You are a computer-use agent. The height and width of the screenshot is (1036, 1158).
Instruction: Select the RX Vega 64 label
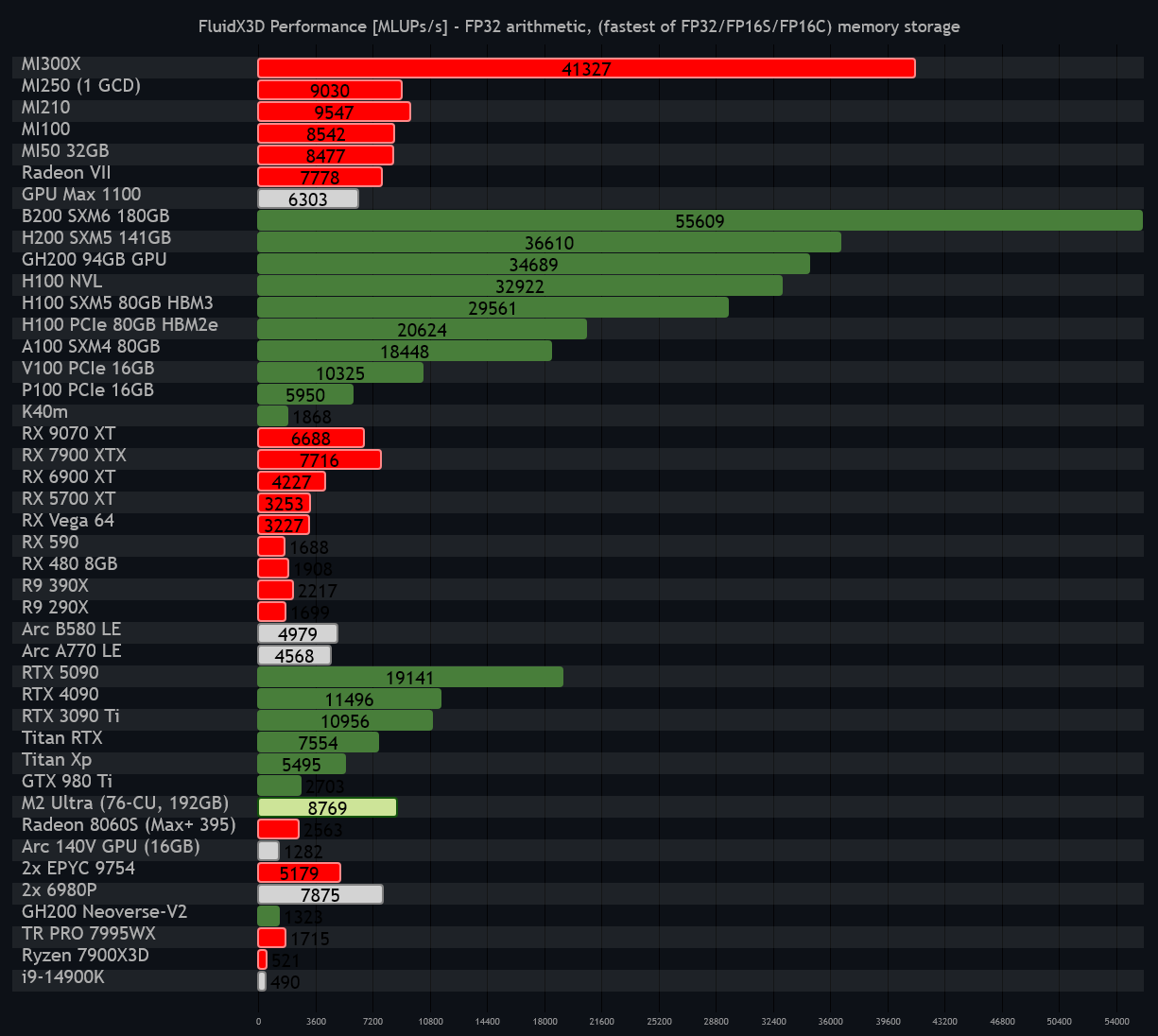pos(68,521)
